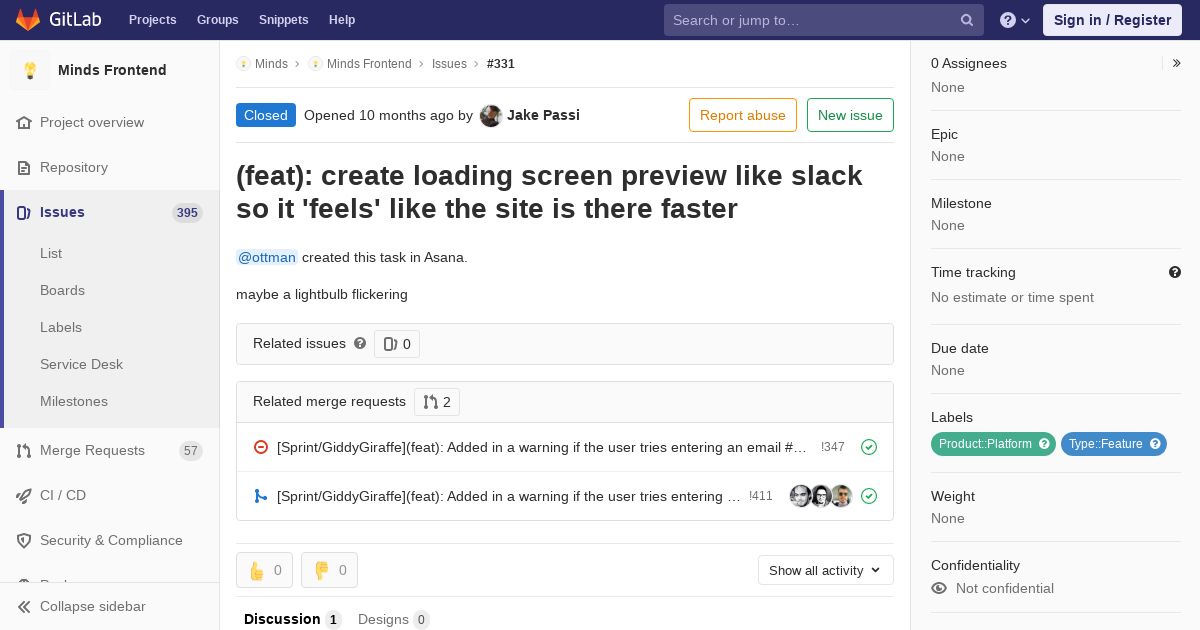Click Related issues help question icon

pyautogui.click(x=360, y=343)
